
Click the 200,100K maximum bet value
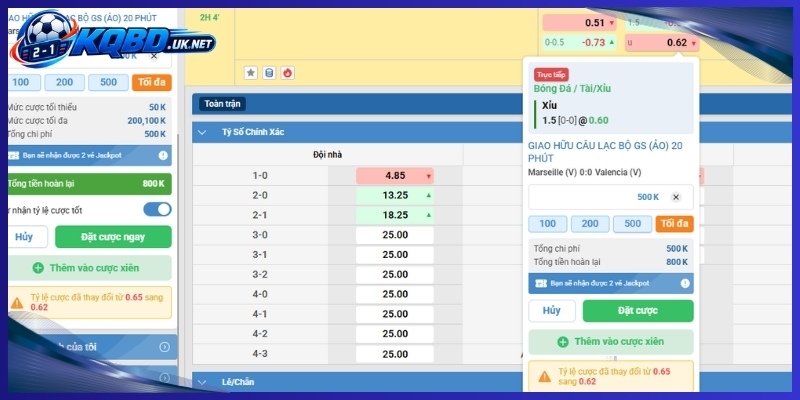pyautogui.click(x=146, y=121)
